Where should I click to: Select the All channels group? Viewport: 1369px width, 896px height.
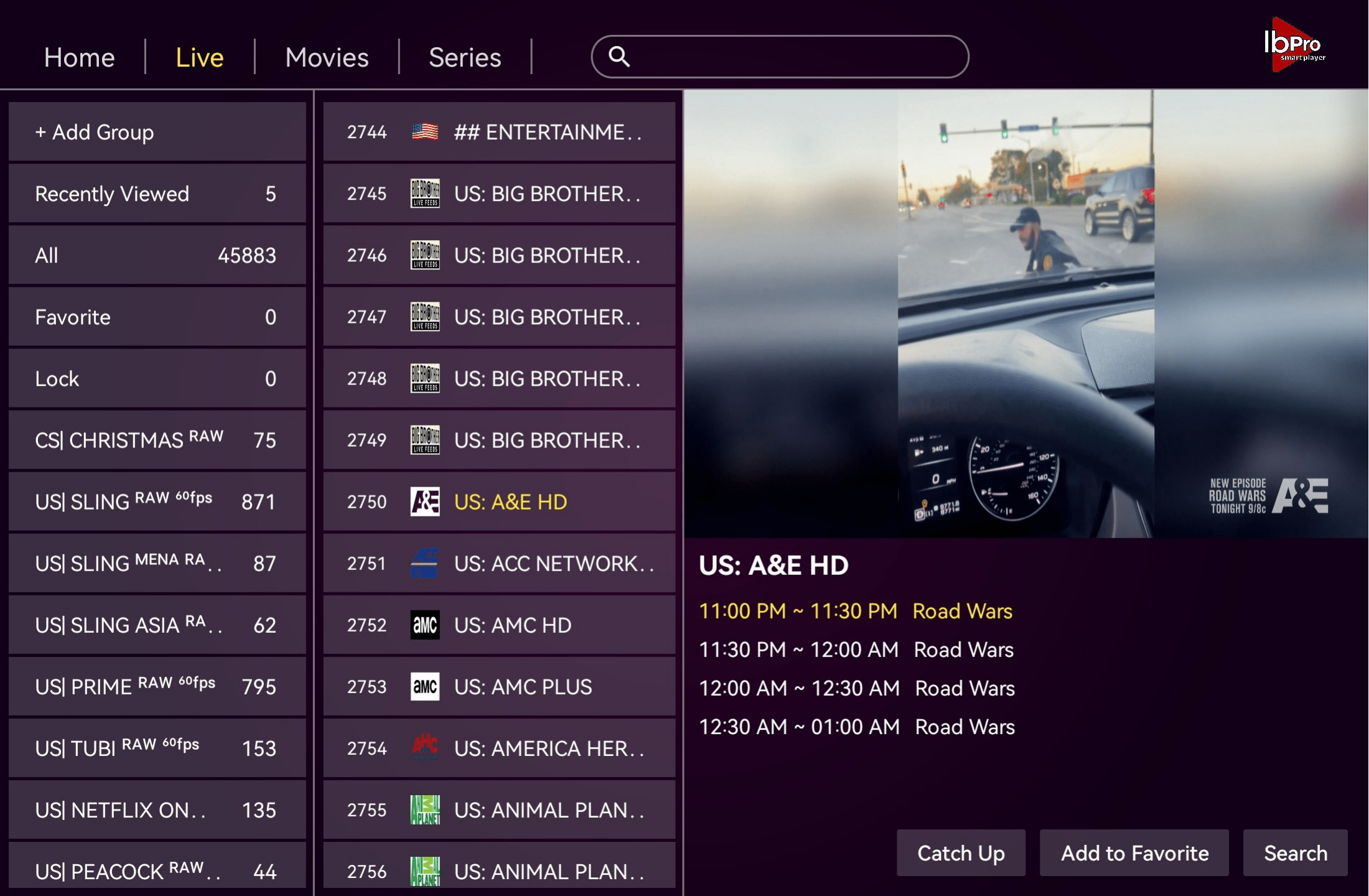tap(157, 255)
